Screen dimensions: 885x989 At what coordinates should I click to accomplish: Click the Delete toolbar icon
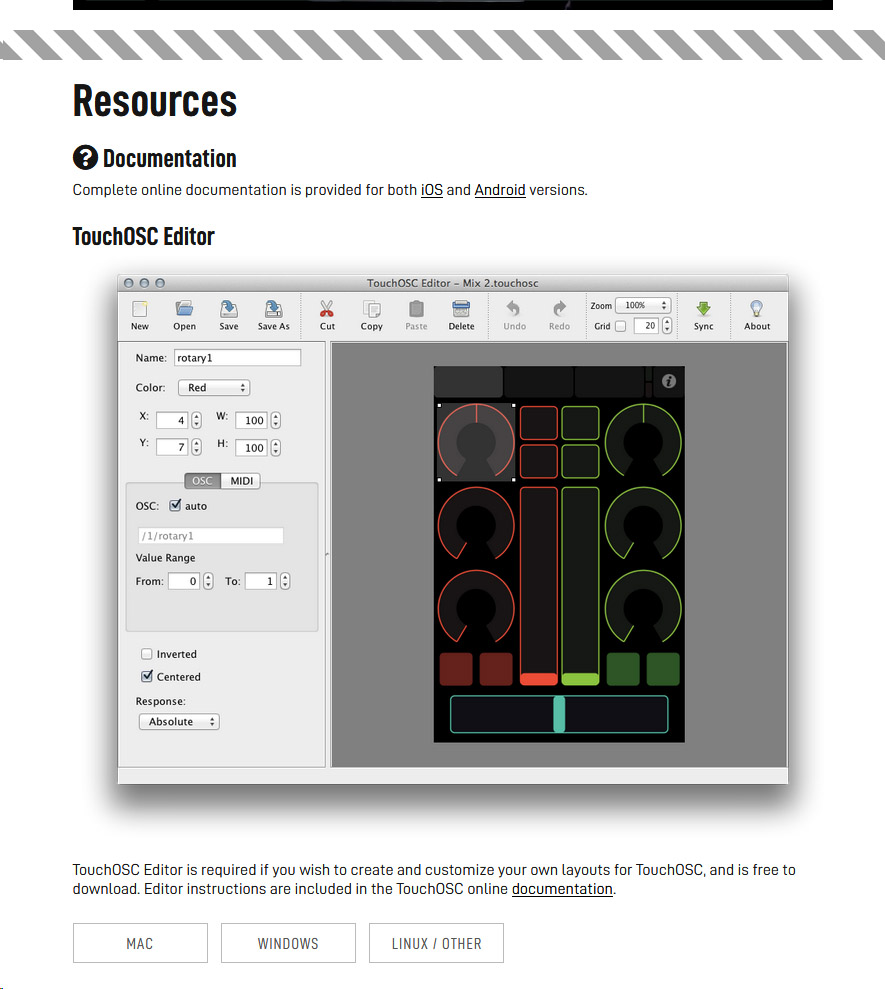click(x=461, y=309)
